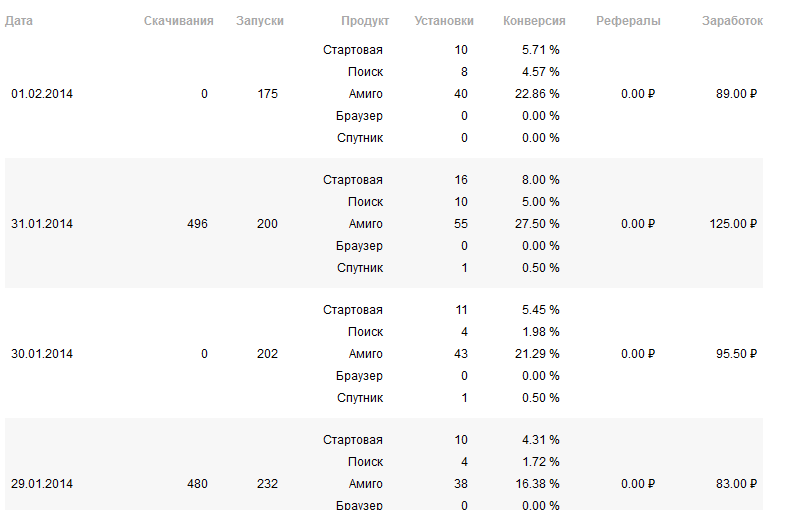Click the 27.50 % conversion value
The width and height of the screenshot is (796, 510).
click(537, 224)
